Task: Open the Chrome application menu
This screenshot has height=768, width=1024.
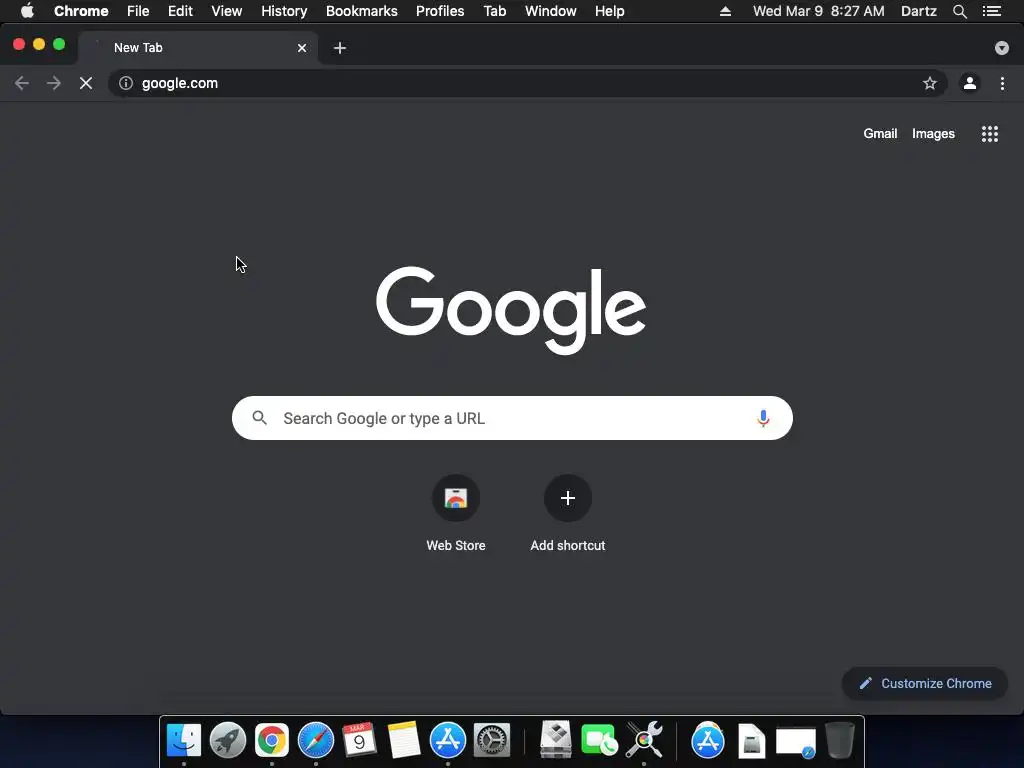Action: point(81,11)
